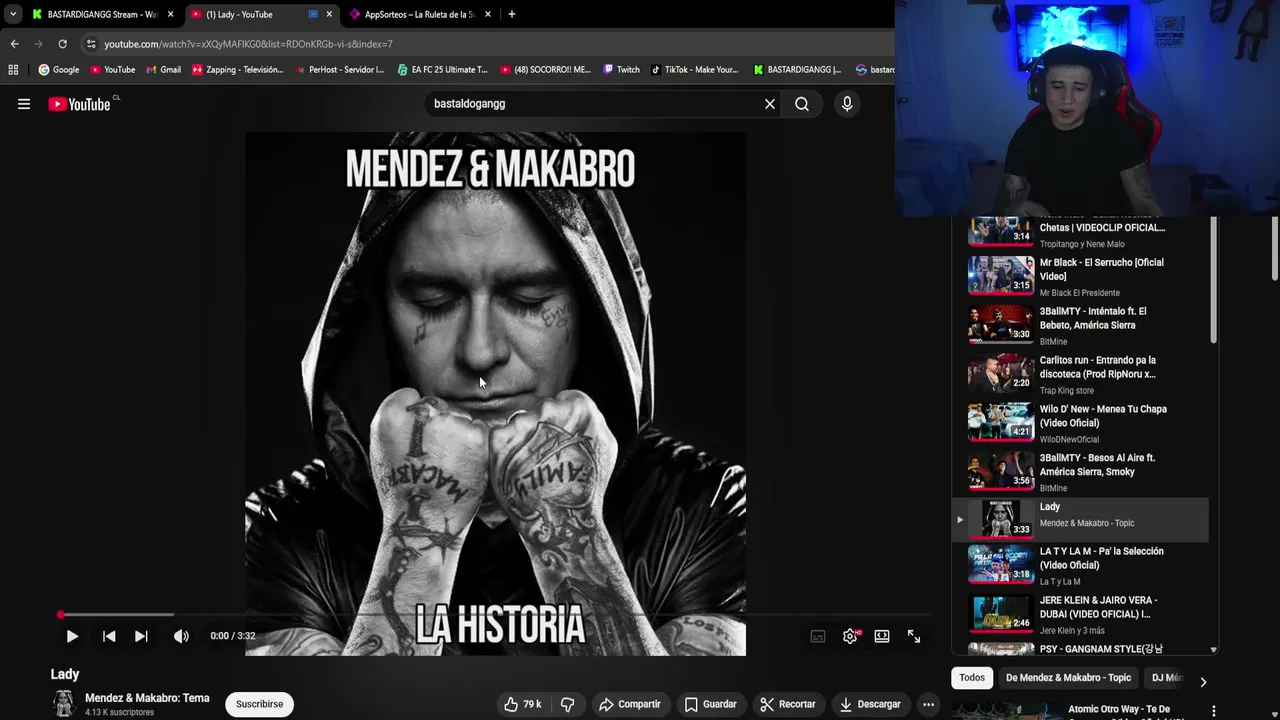Select the Todos filter chip
This screenshot has height=720, width=1280.
972,678
